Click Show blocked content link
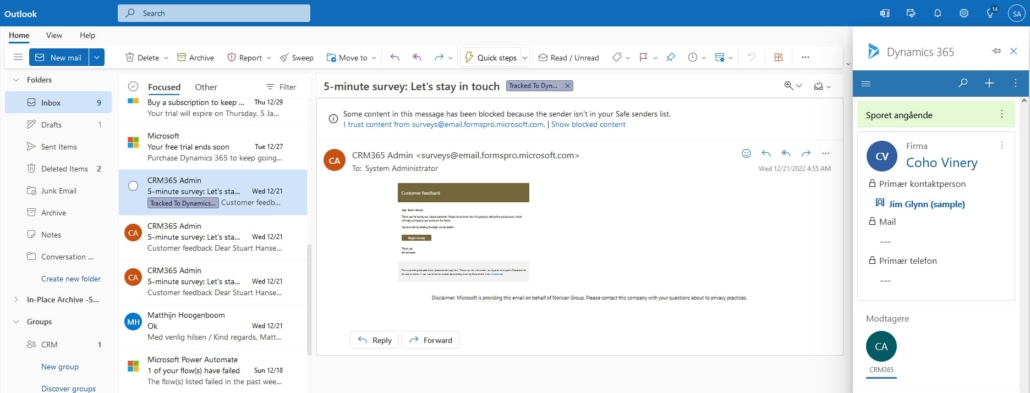The image size is (1030, 393). (588, 124)
